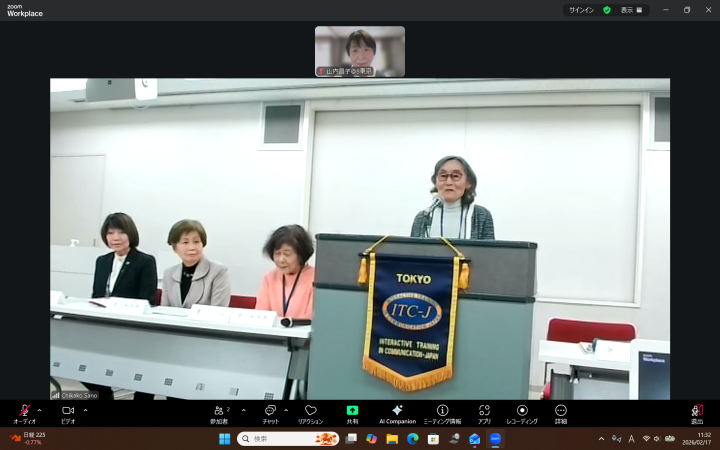Open the reactions heart icon
The image size is (720, 450).
310,411
